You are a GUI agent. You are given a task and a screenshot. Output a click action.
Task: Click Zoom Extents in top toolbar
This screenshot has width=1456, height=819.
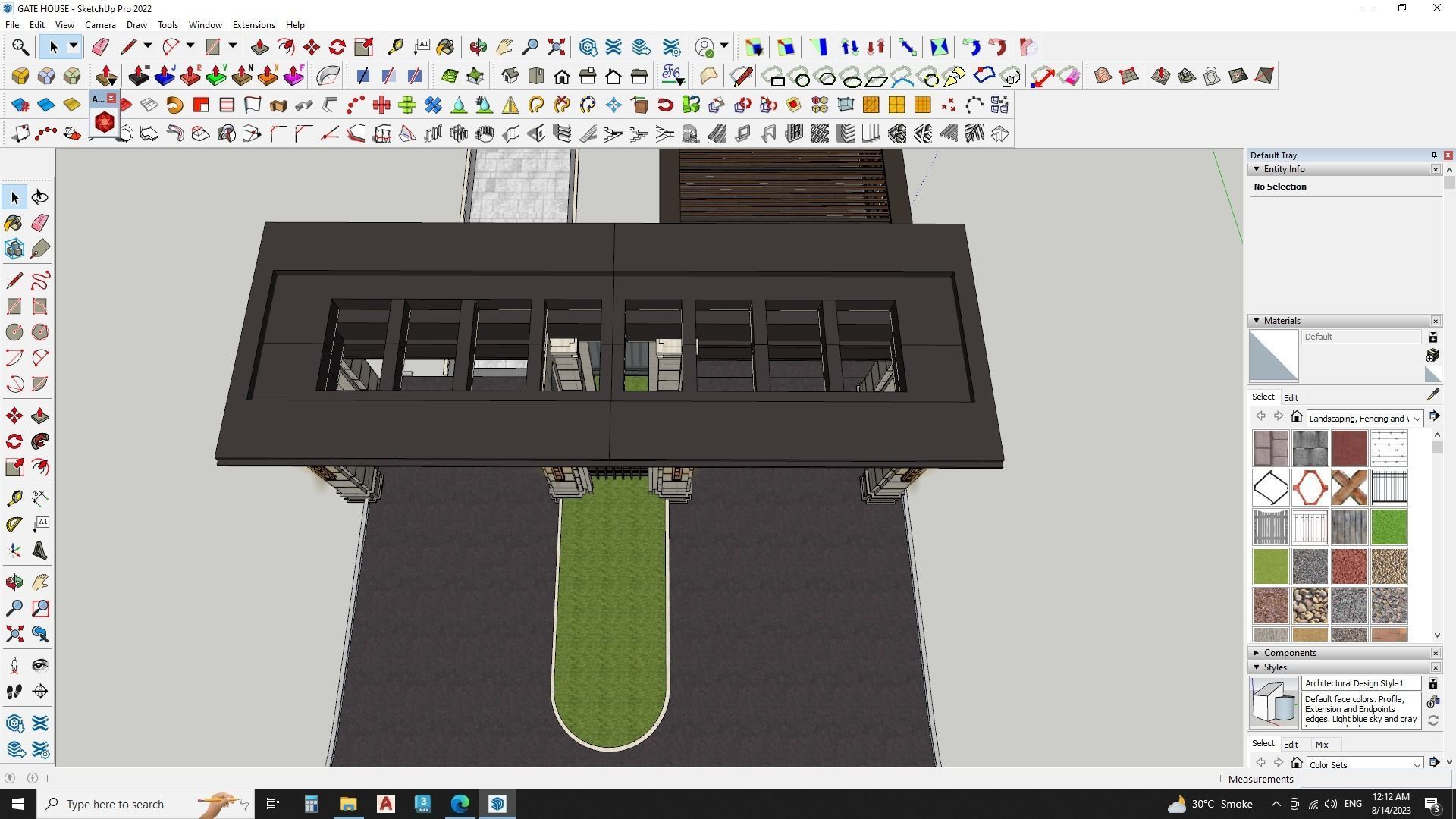[557, 47]
